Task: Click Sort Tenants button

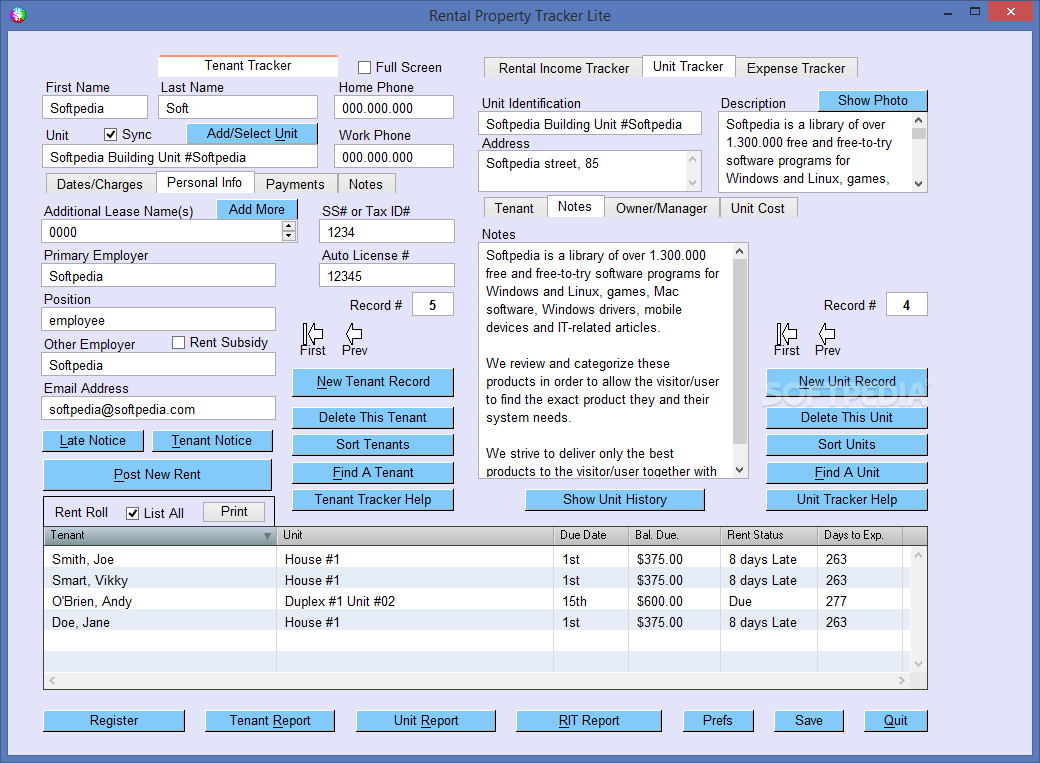Action: [x=373, y=445]
